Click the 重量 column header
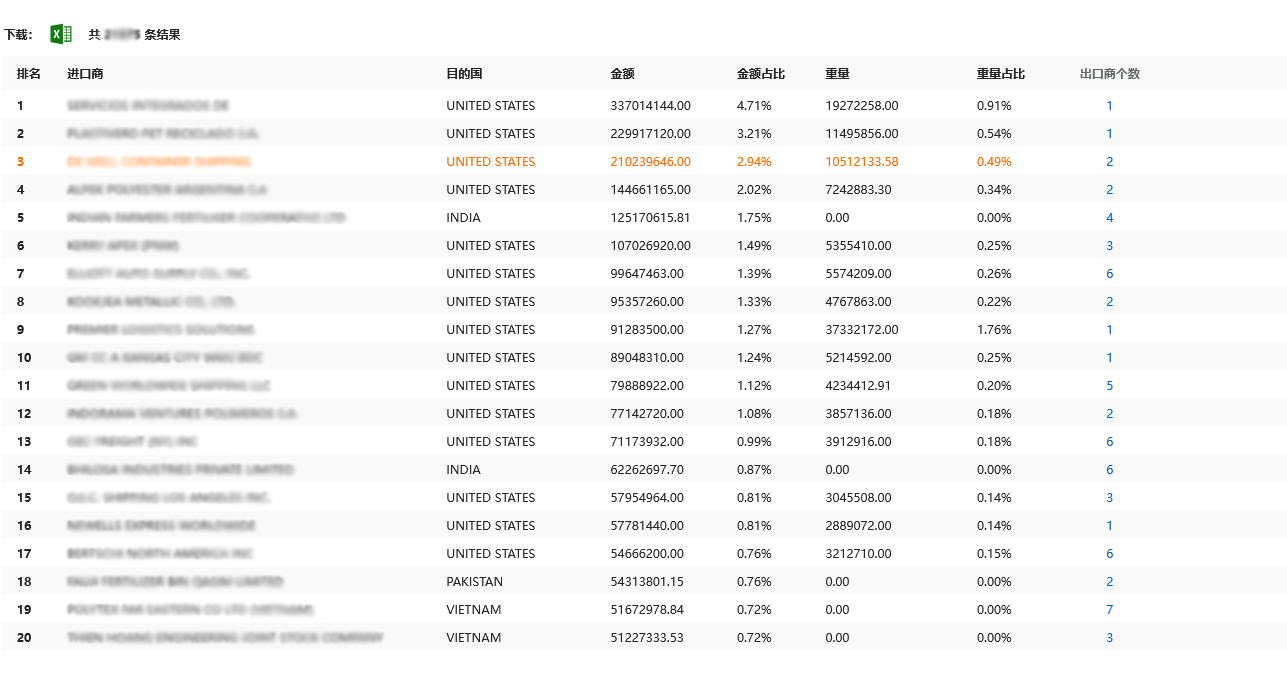Image resolution: width=1287 pixels, height=676 pixels. 837,74
